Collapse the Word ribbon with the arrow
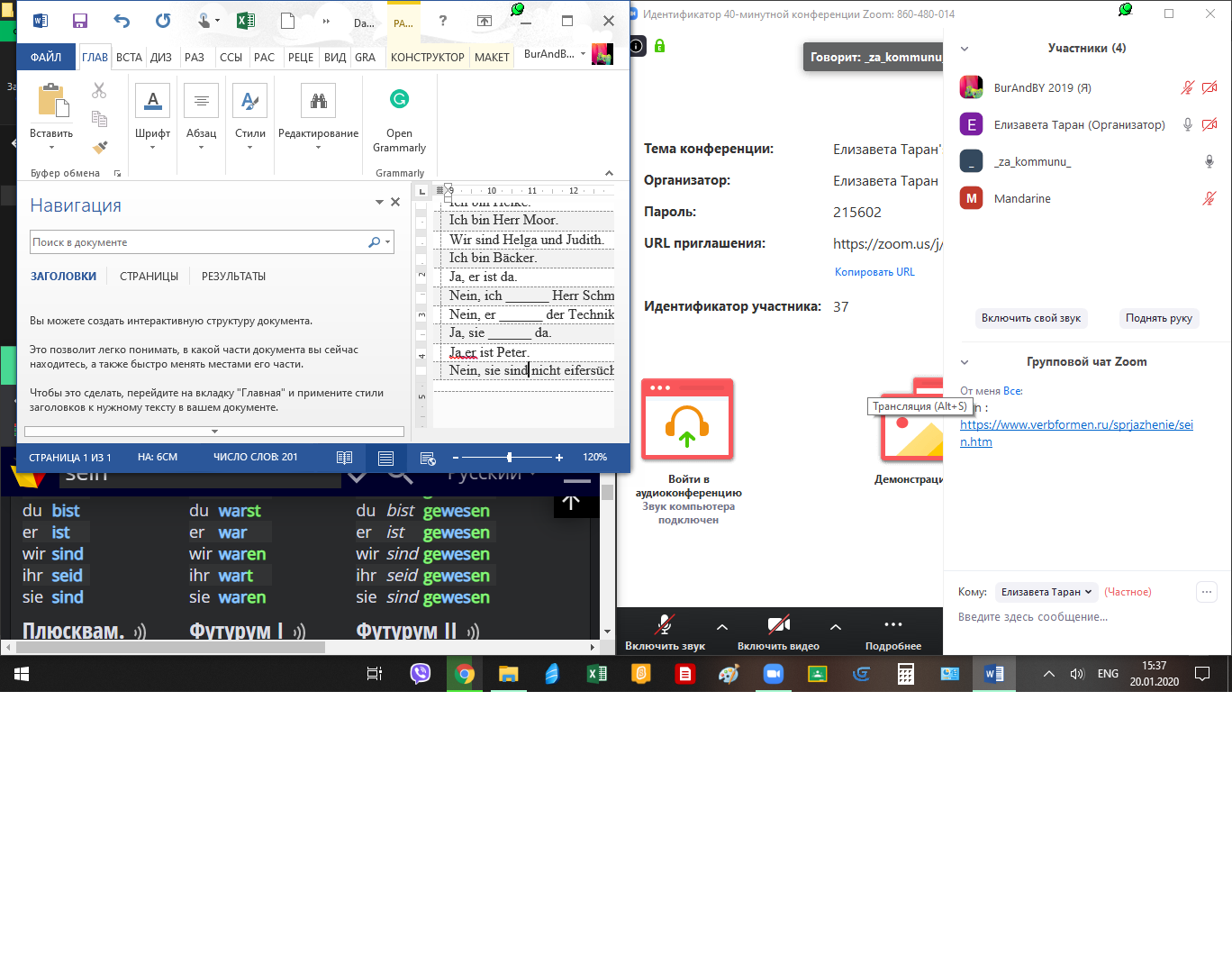This screenshot has width=1232, height=964. [x=610, y=173]
